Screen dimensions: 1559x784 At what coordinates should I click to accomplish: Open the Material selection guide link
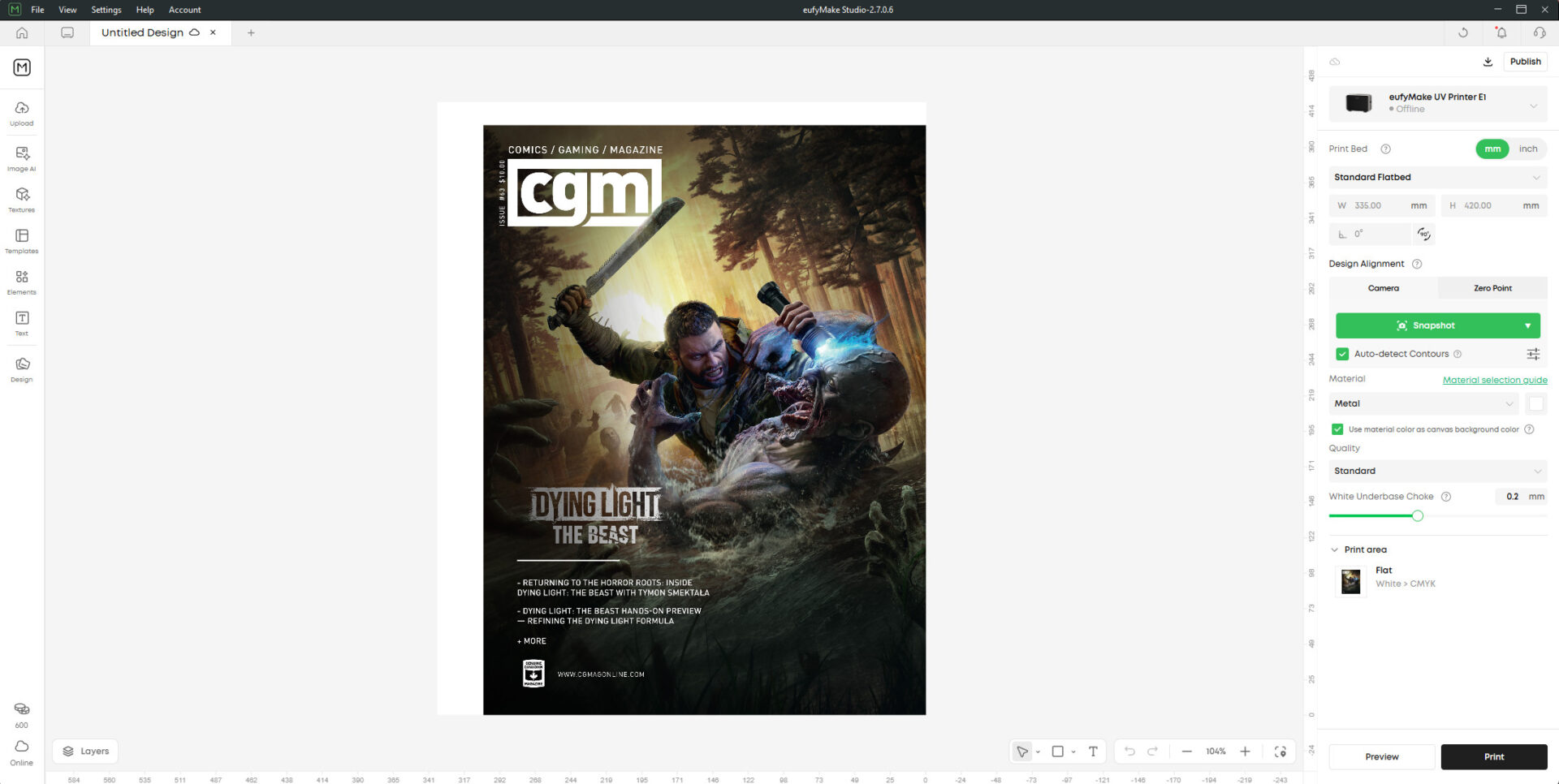click(1494, 380)
